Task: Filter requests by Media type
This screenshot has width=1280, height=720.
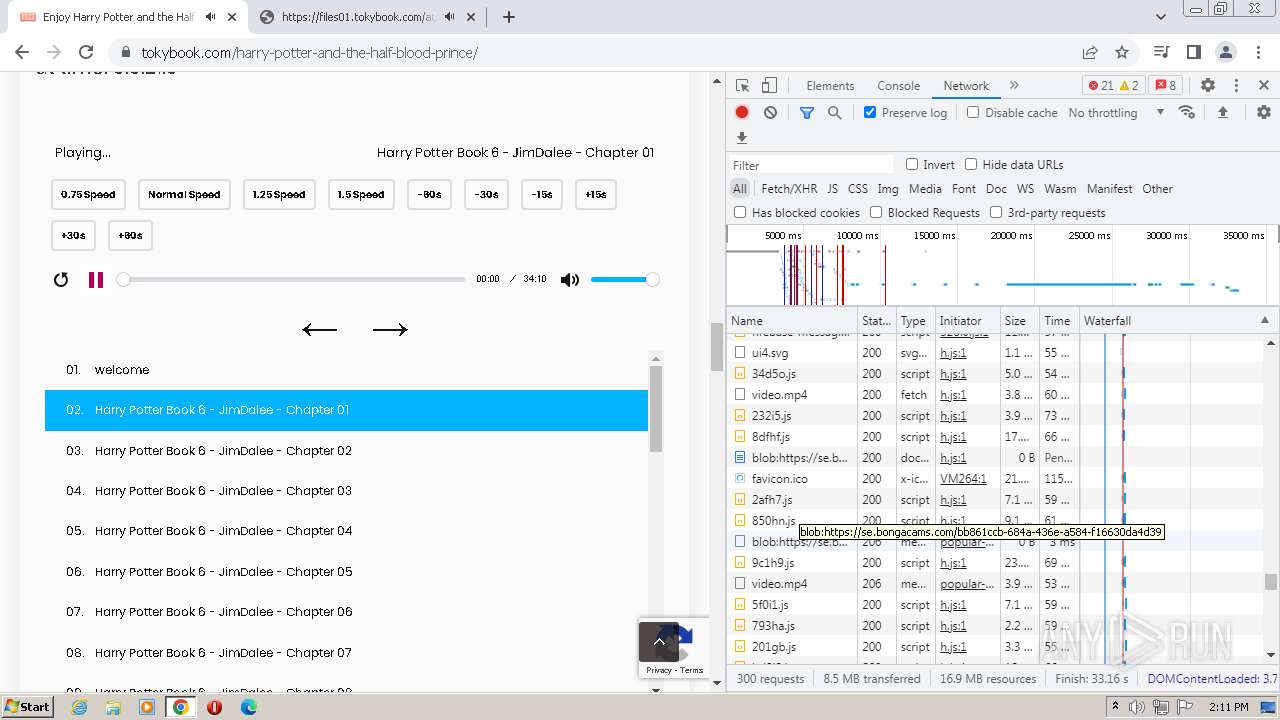Action: coord(925,188)
